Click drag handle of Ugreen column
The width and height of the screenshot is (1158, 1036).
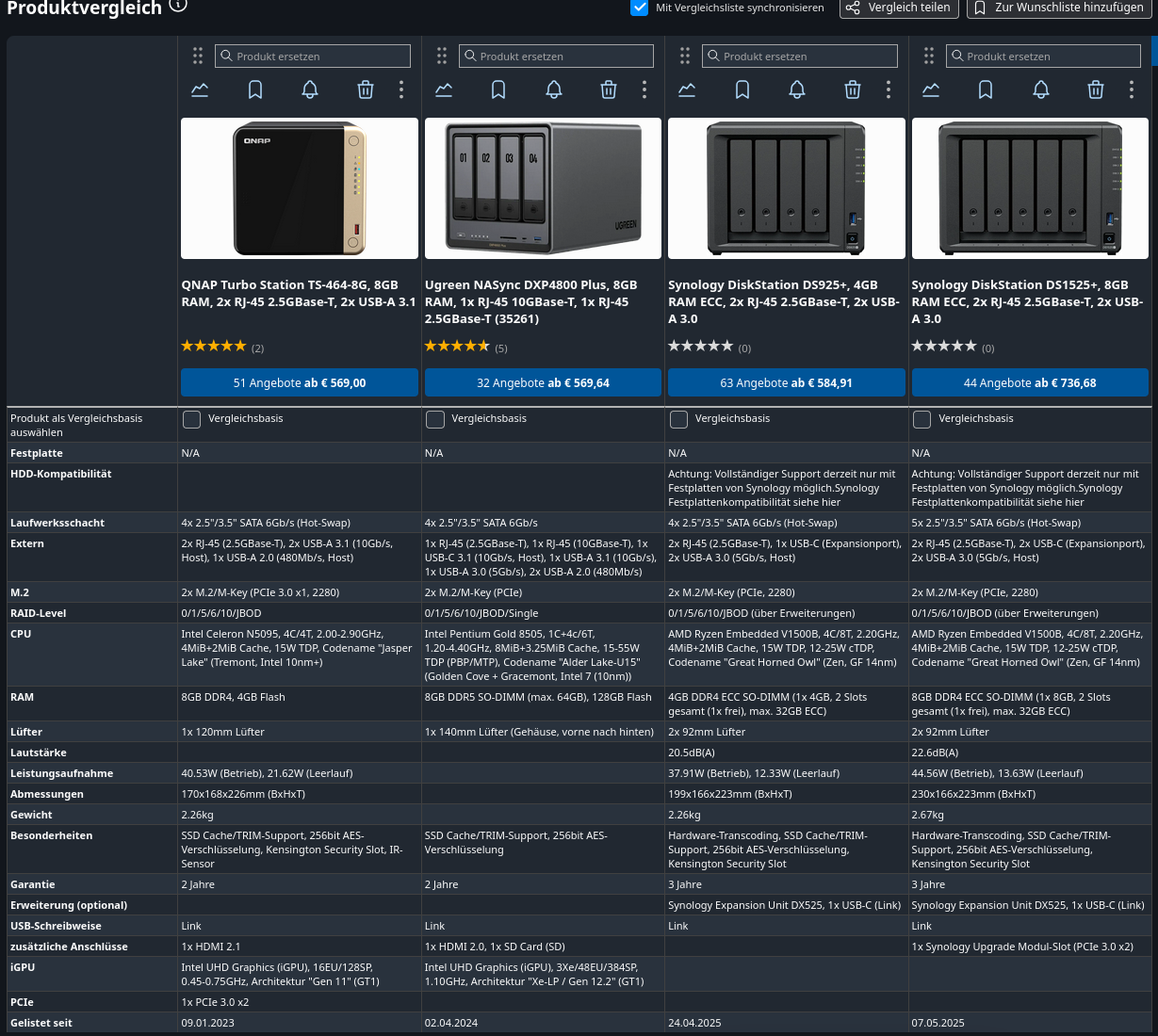click(442, 56)
